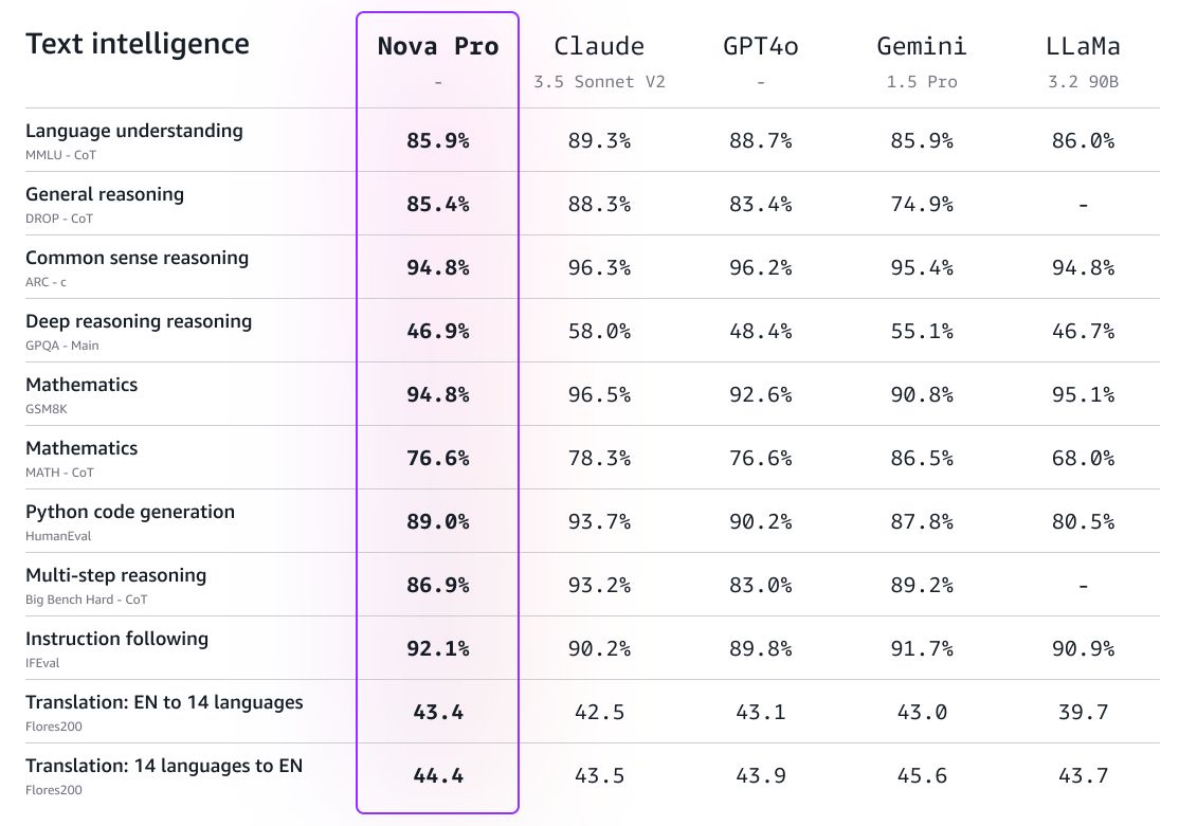This screenshot has height=826, width=1179.
Task: Select the Language understanding row label
Action: click(134, 131)
